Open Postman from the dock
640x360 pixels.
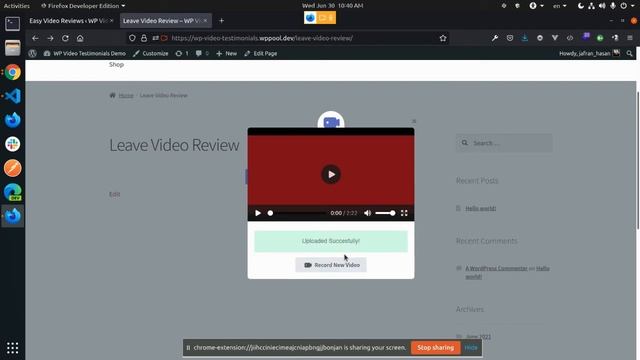click(13, 168)
